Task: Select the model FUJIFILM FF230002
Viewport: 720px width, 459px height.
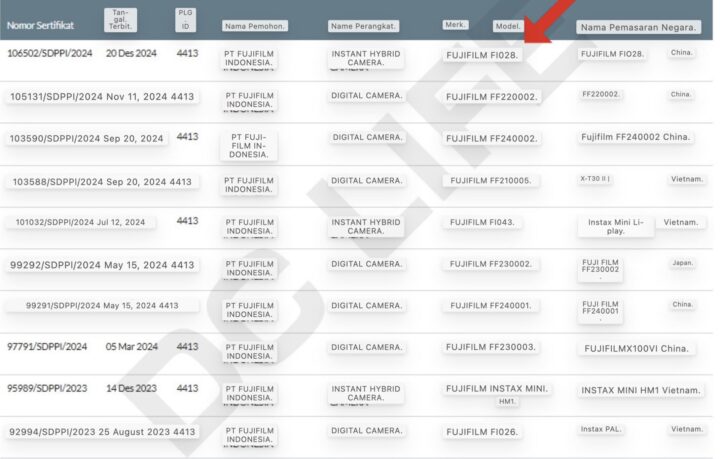Action: tap(491, 264)
